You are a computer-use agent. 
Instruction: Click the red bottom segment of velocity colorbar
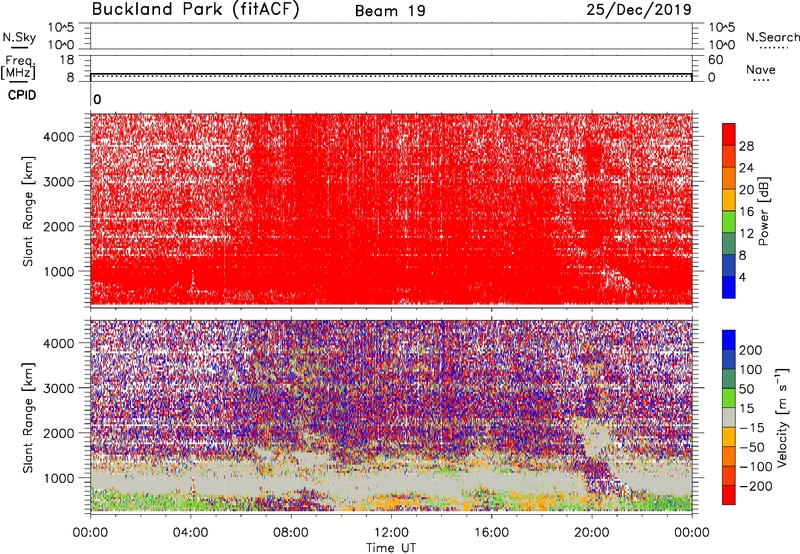pos(729,495)
